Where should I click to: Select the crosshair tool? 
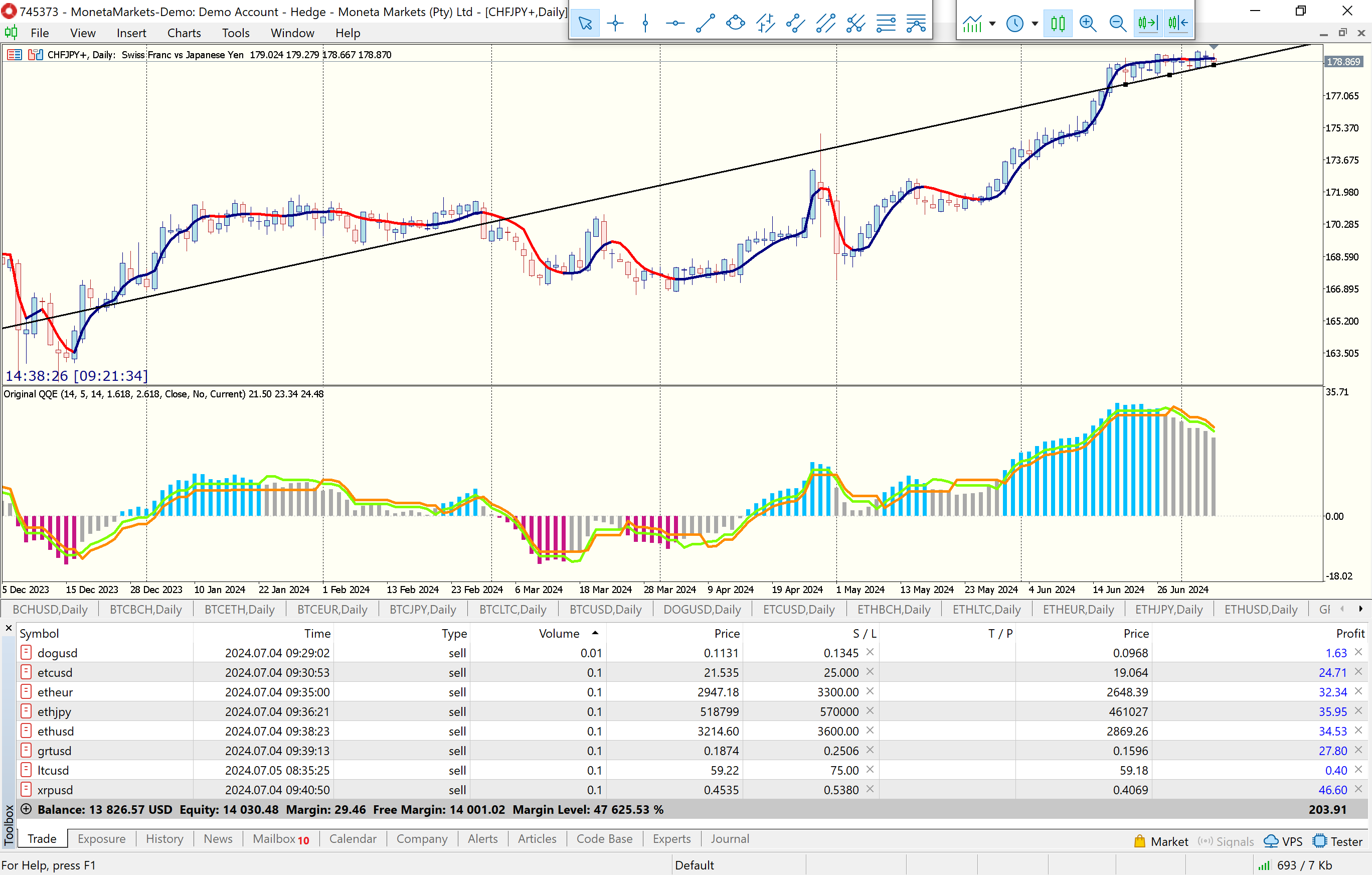pos(615,24)
